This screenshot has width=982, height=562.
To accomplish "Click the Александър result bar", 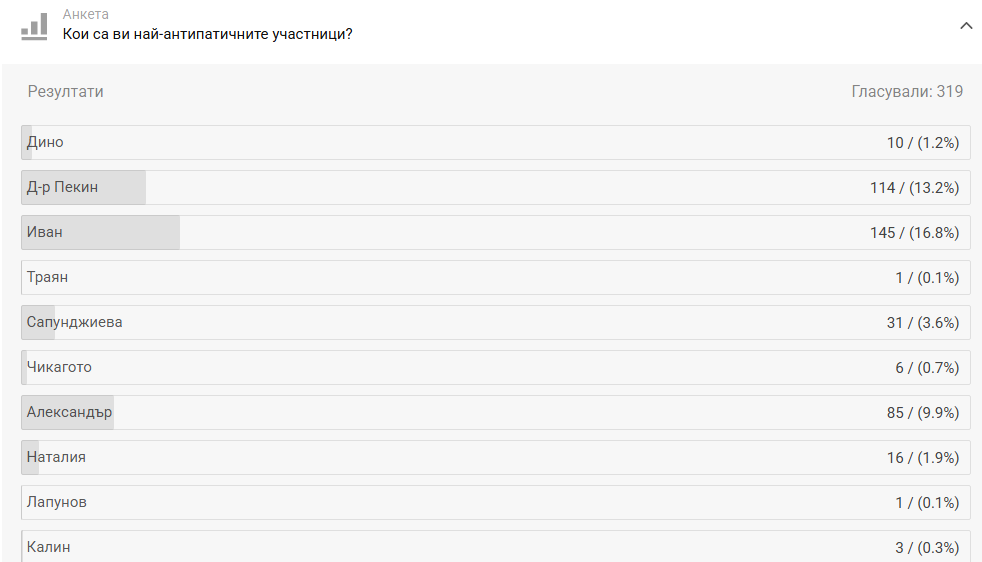I will (x=495, y=413).
